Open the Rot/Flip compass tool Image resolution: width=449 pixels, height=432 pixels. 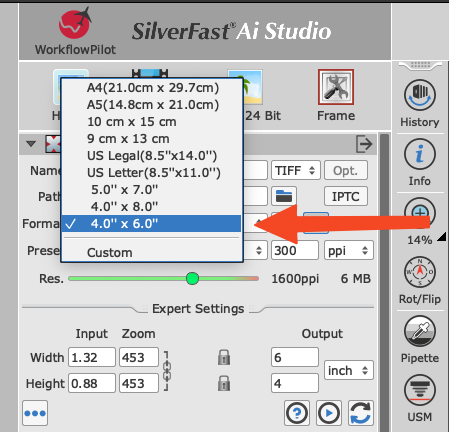420,272
